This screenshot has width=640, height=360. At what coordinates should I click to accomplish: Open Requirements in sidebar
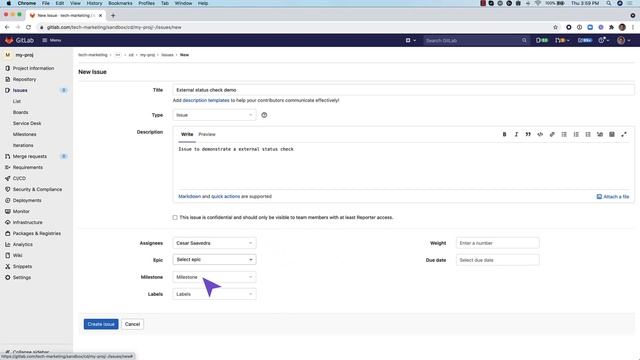[28, 167]
